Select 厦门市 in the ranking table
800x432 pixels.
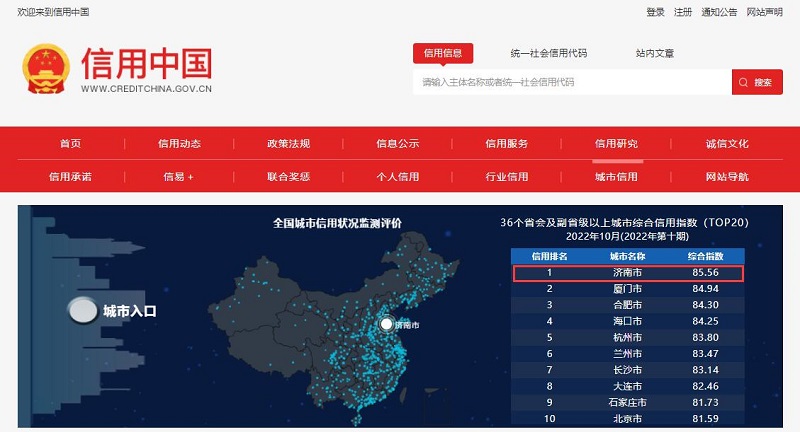(628, 289)
